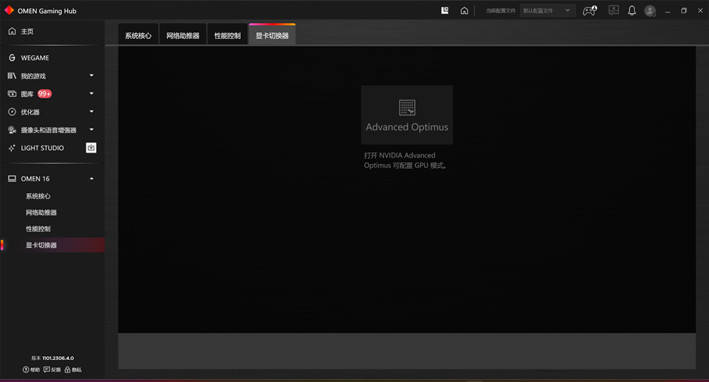
Task: Open the game controller icon in title bar
Action: click(590, 10)
